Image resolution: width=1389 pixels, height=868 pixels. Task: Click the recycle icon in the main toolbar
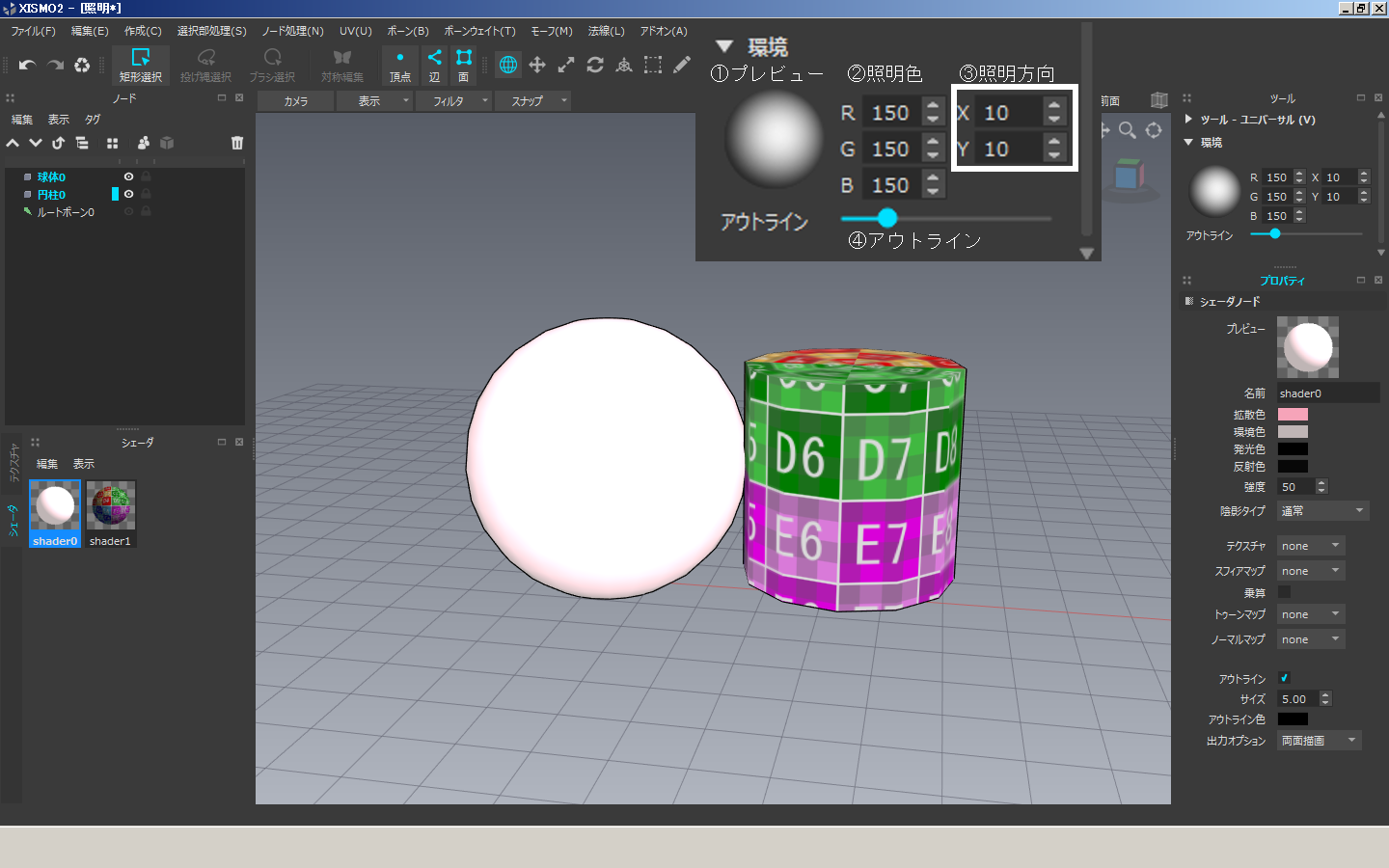click(x=82, y=65)
